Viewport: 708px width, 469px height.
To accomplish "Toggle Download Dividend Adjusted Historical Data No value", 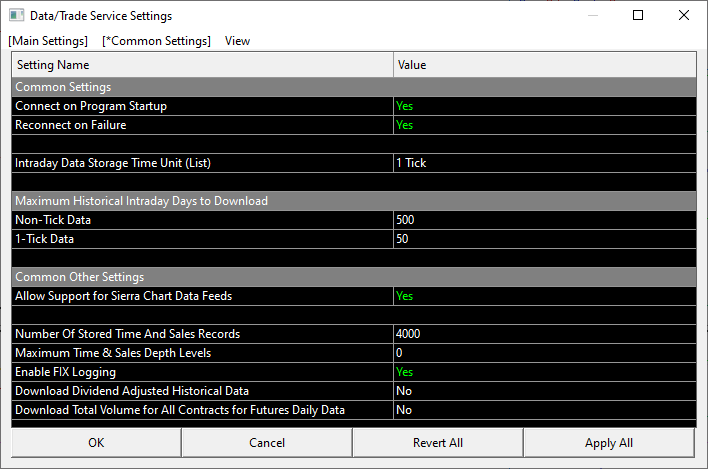I will coord(545,391).
